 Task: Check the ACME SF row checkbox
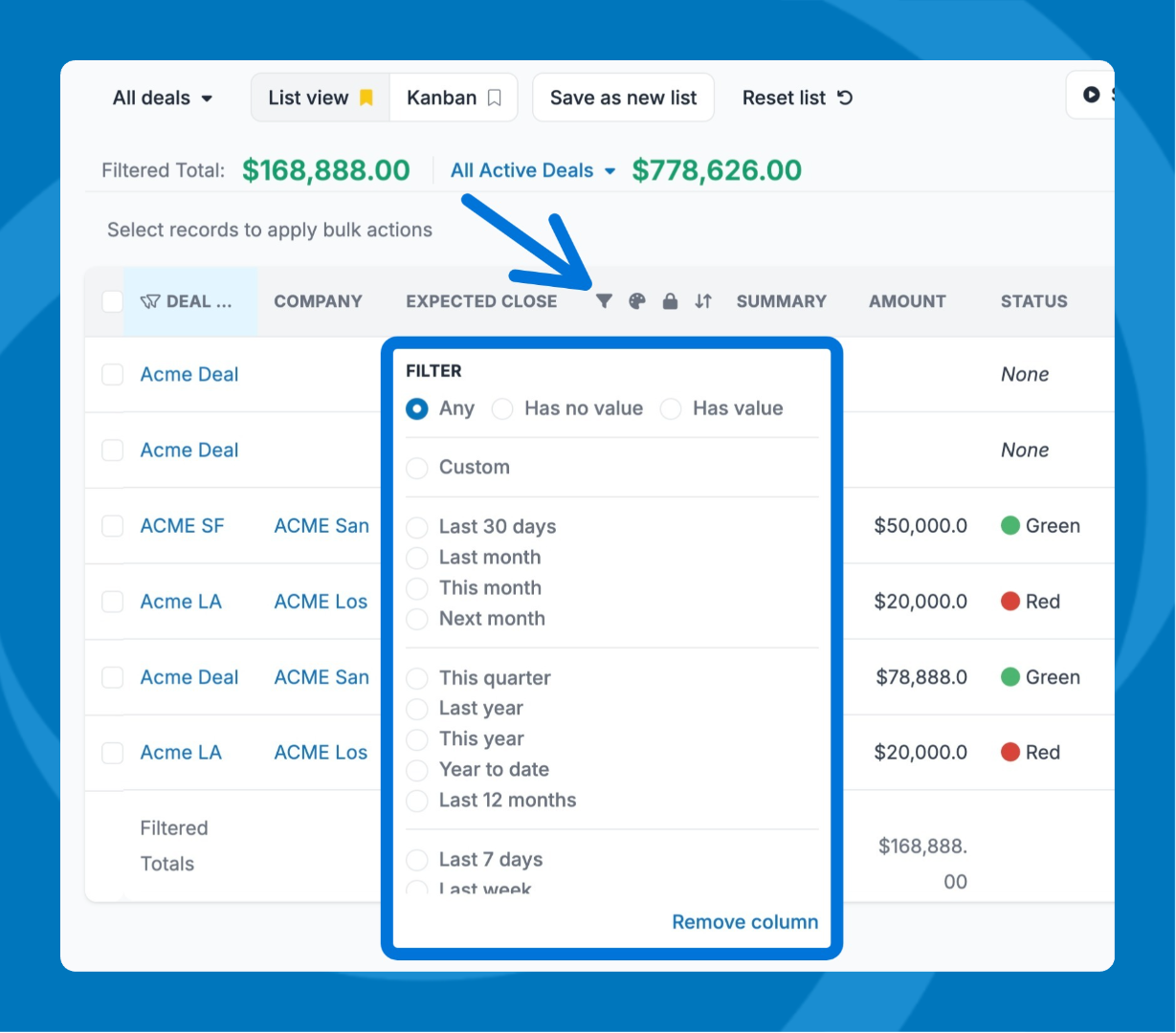click(113, 526)
